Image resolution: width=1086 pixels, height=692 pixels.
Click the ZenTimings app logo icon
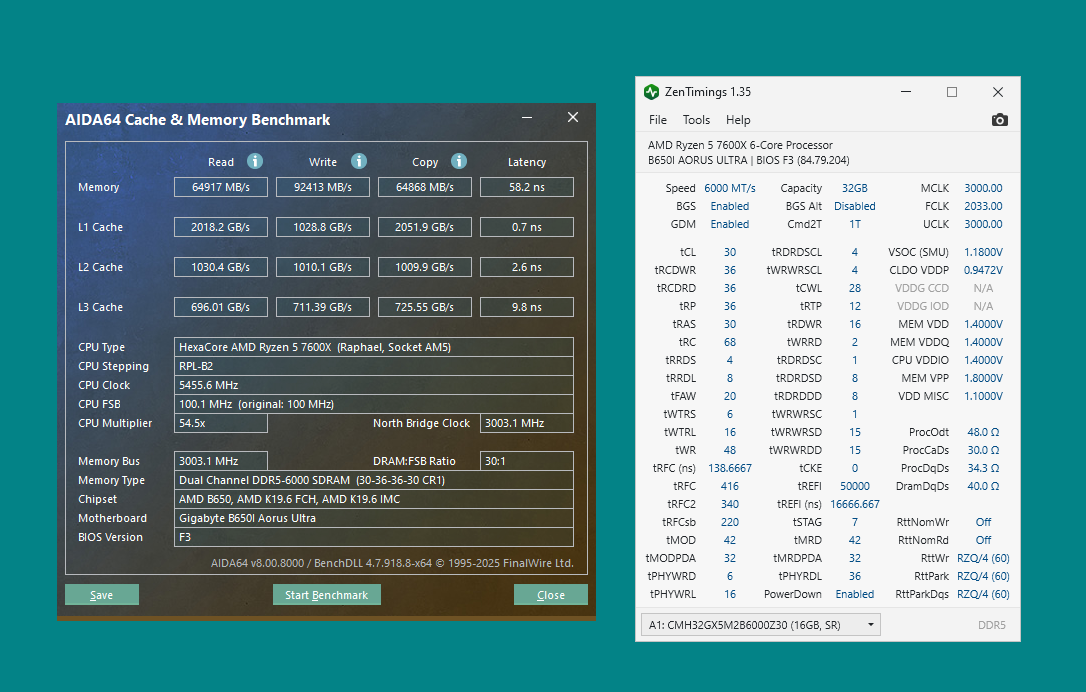tap(652, 92)
